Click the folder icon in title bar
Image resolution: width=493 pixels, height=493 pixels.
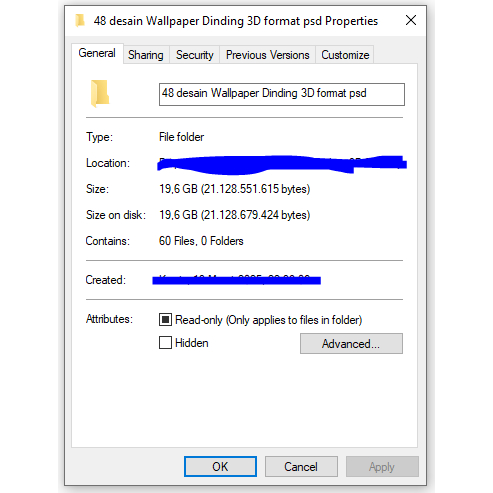click(80, 20)
